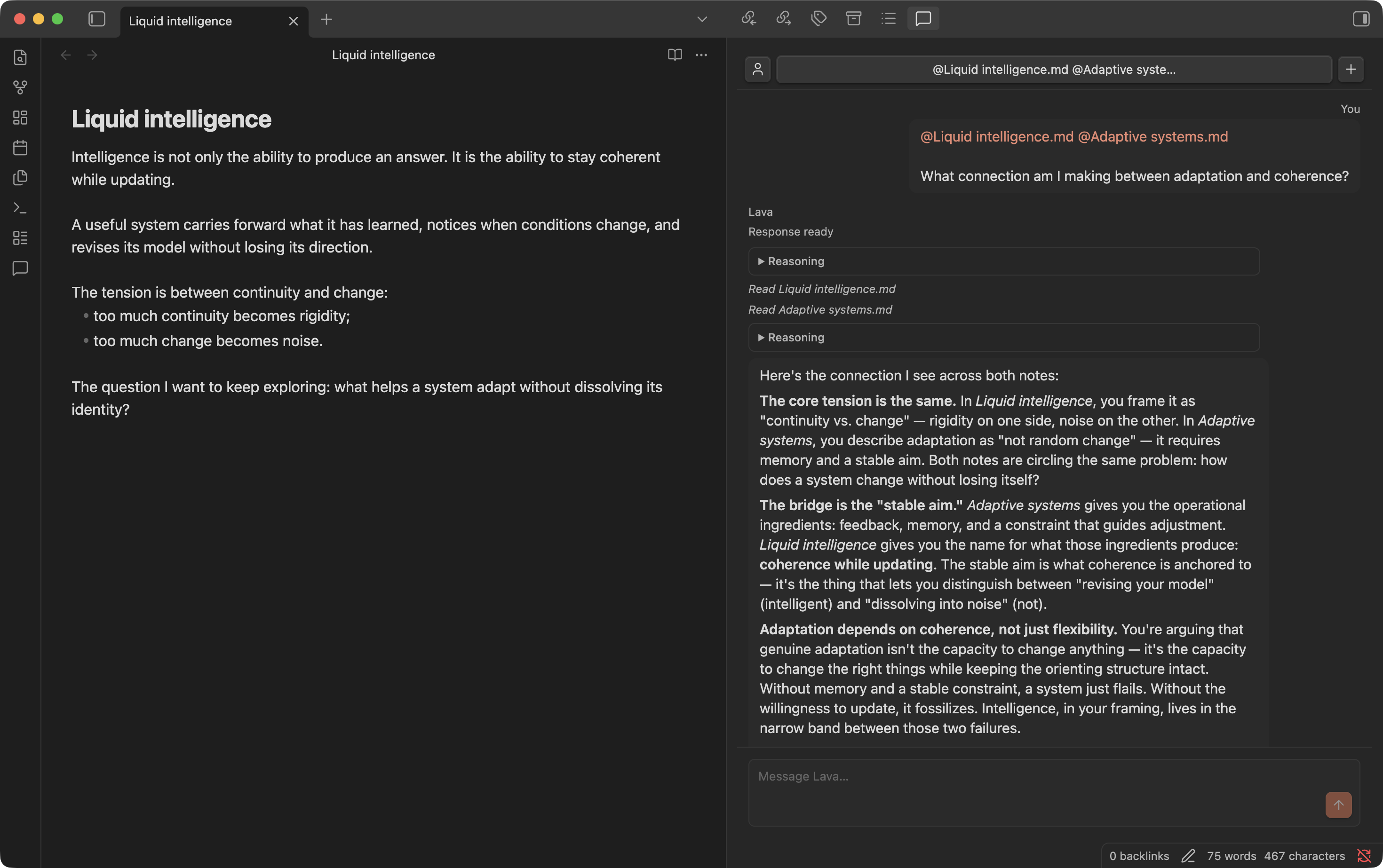The image size is (1383, 868).
Task: Click the @Liquid intelligence.md mention
Action: (x=996, y=137)
